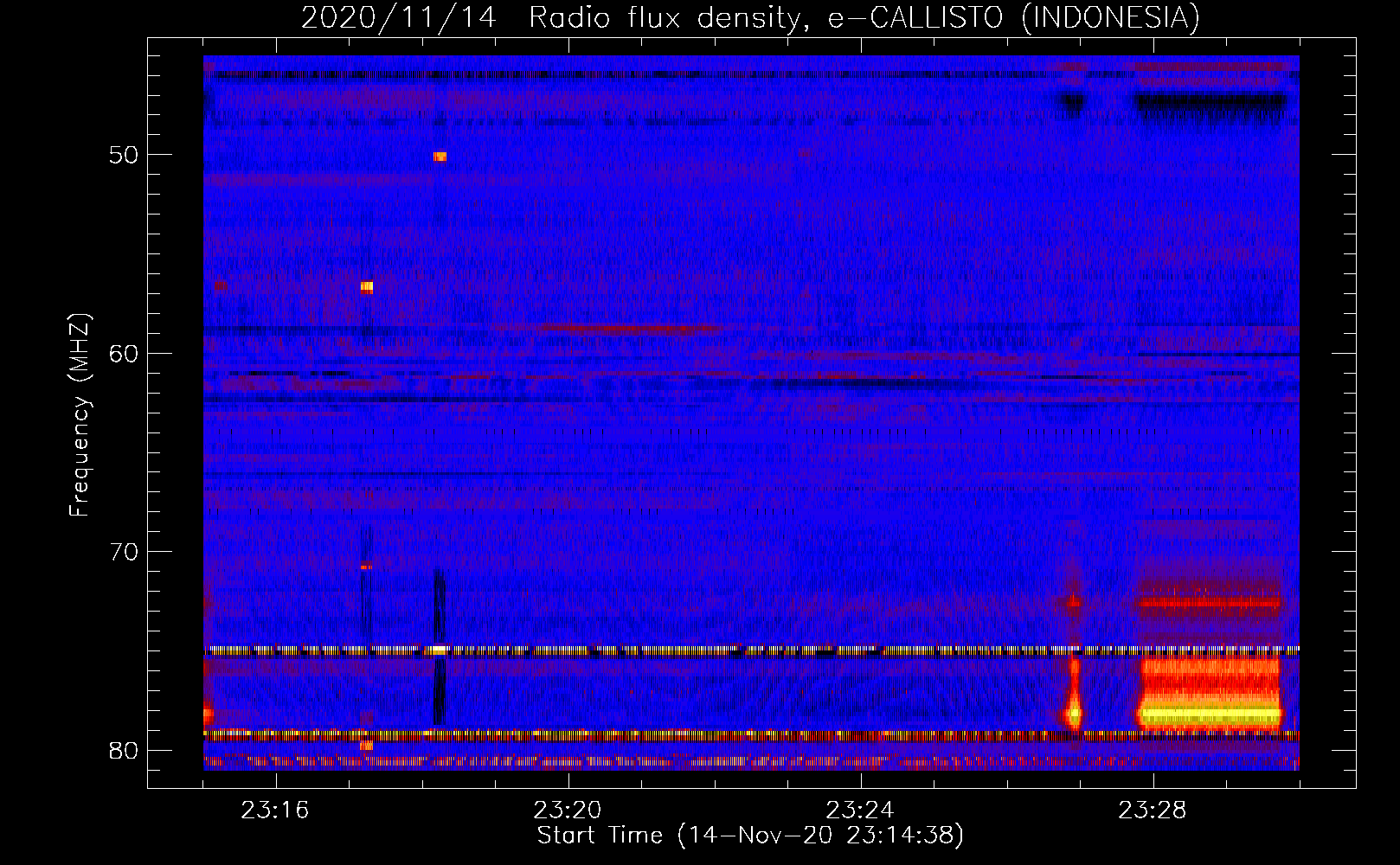Click the 23:20 time tick label
The image size is (1400, 865).
[x=568, y=811]
